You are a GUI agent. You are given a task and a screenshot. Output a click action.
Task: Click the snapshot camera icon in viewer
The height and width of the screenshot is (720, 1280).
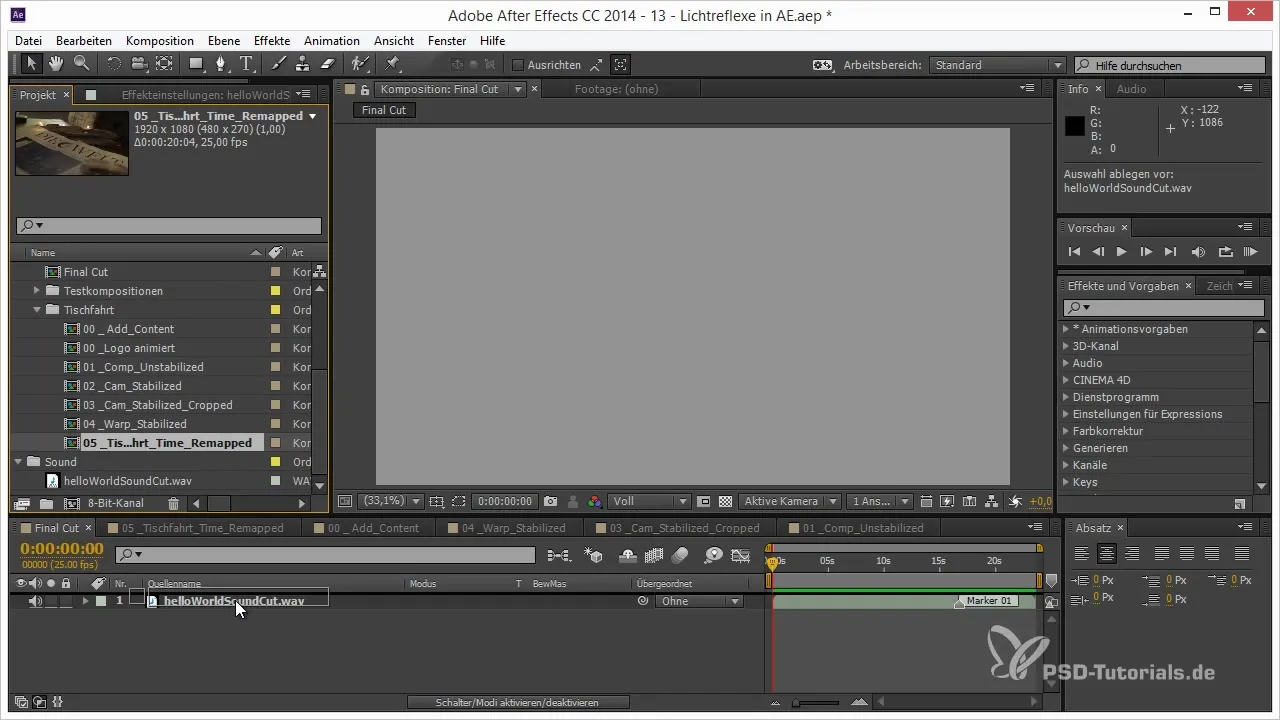tap(551, 501)
